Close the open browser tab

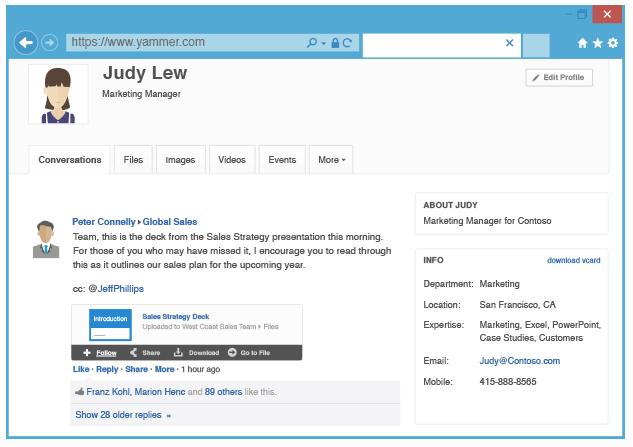coord(509,43)
